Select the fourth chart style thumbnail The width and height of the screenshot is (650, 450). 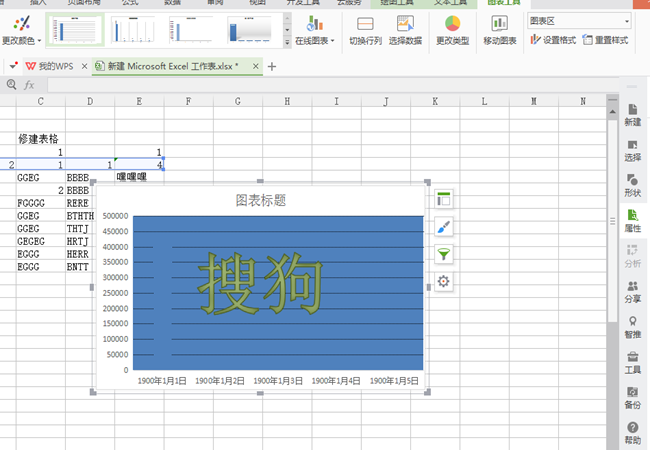tap(249, 30)
